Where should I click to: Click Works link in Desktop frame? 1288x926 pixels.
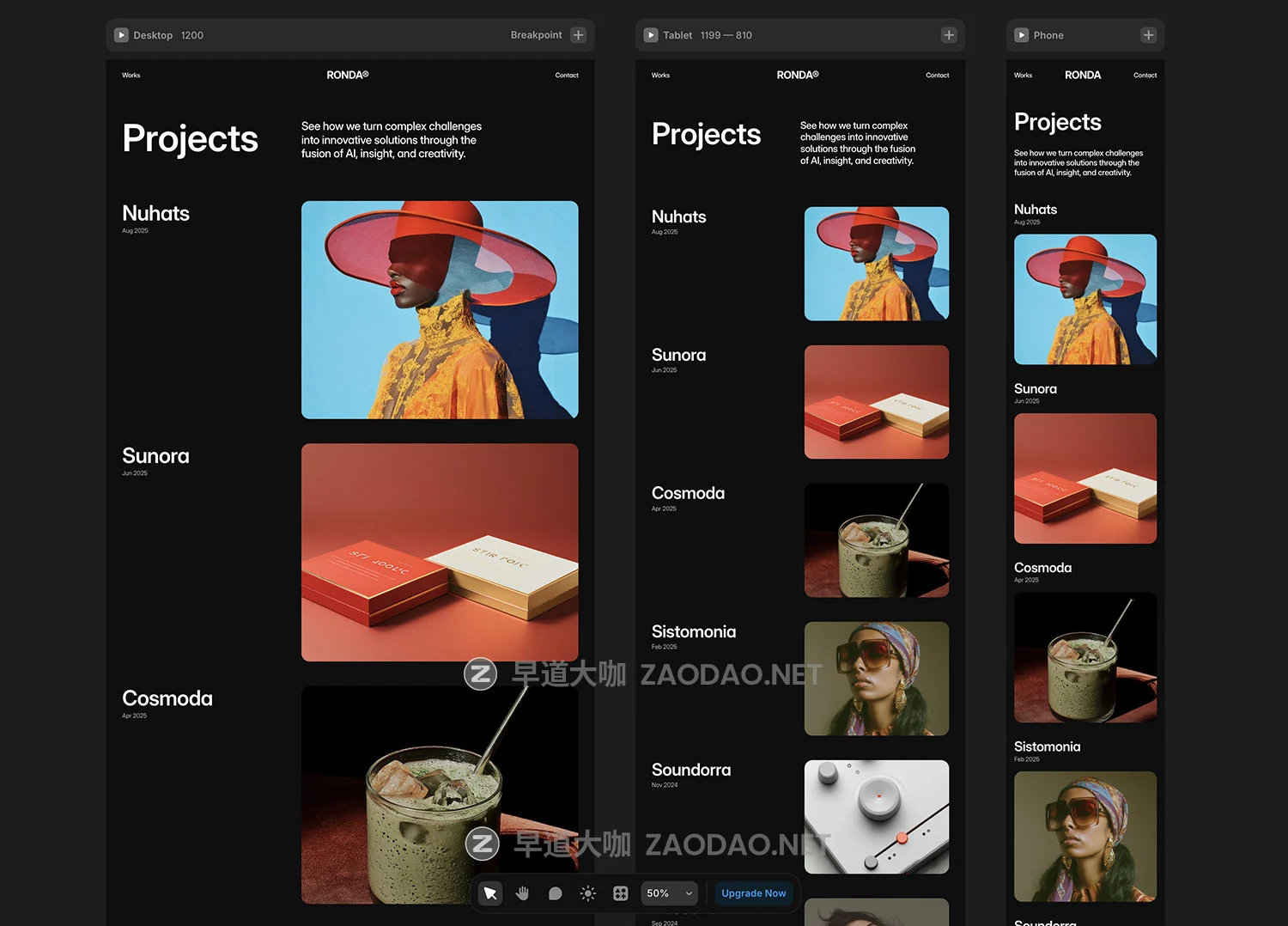click(131, 76)
